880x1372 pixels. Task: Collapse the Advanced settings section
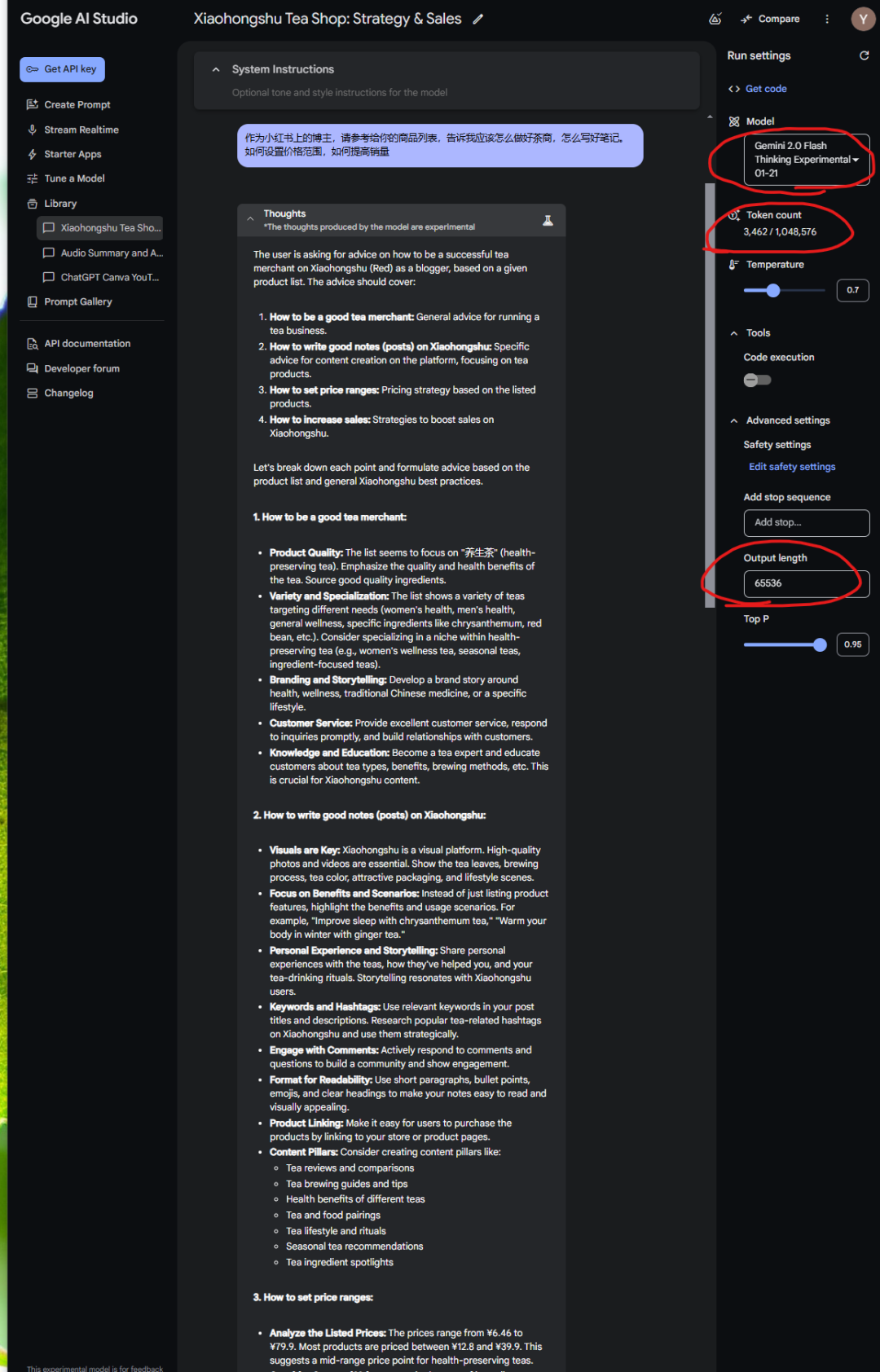(734, 420)
